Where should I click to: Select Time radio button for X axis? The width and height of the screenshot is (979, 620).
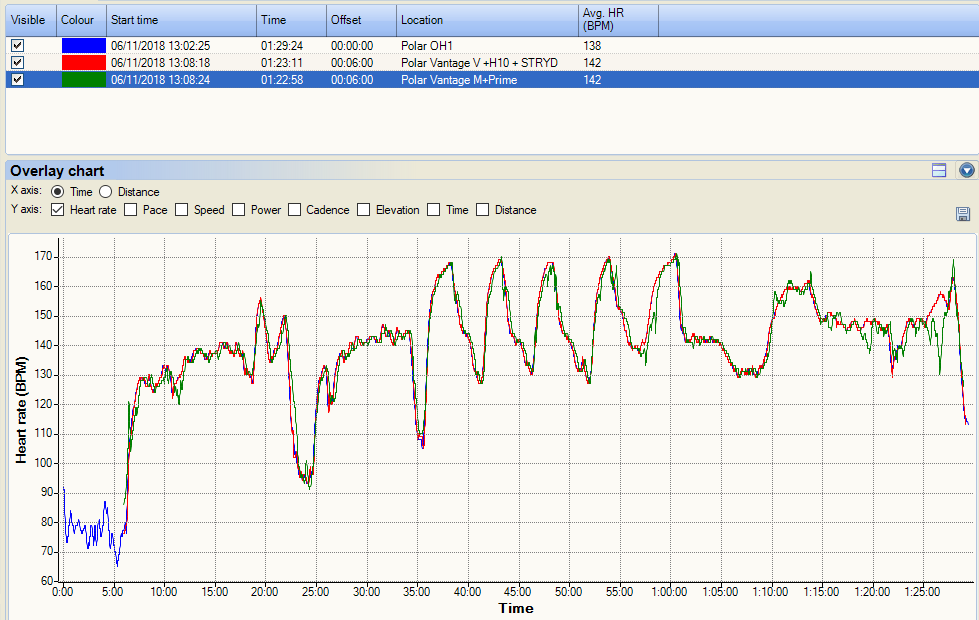pyautogui.click(x=58, y=192)
